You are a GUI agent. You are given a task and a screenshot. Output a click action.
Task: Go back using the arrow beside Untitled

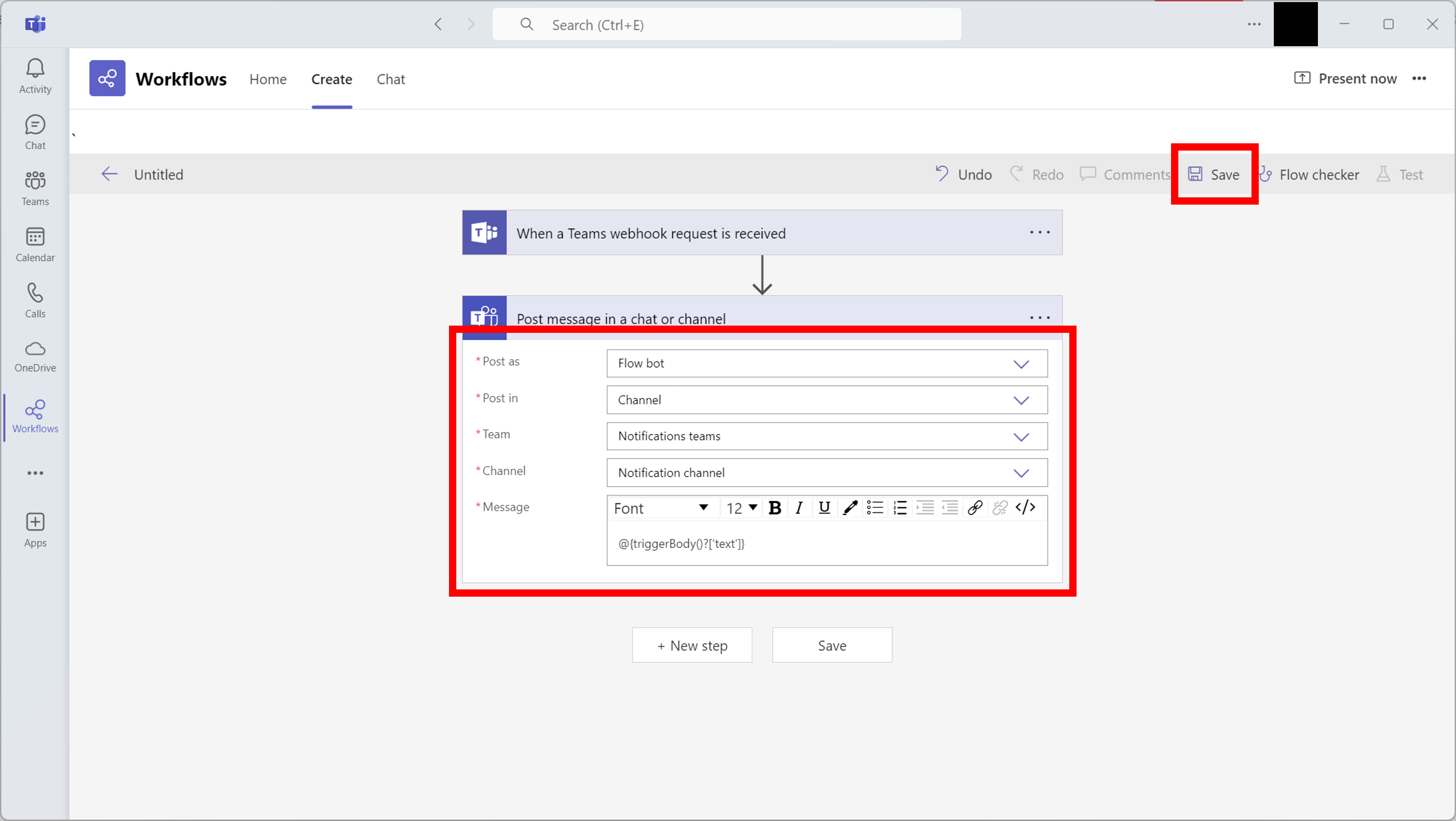coord(109,174)
